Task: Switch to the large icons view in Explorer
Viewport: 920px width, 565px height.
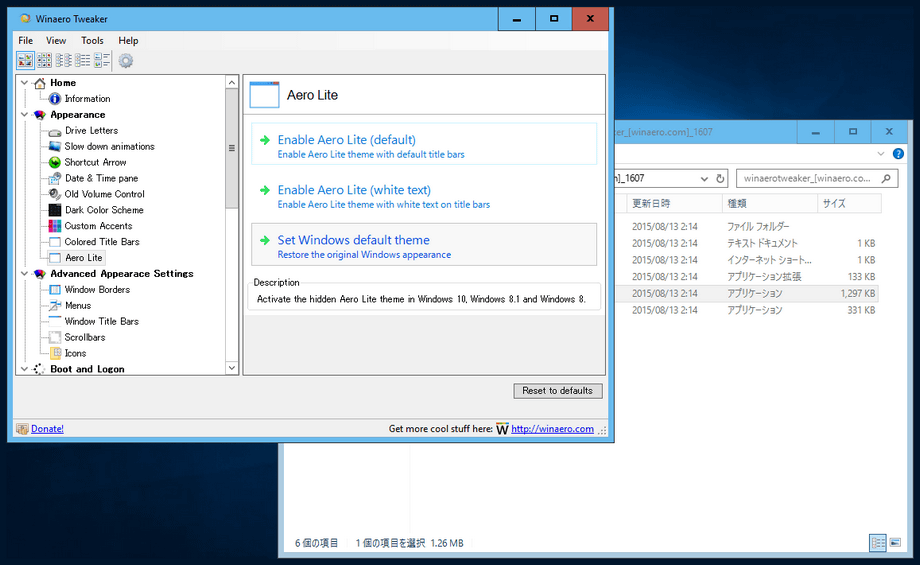Action: click(x=895, y=543)
